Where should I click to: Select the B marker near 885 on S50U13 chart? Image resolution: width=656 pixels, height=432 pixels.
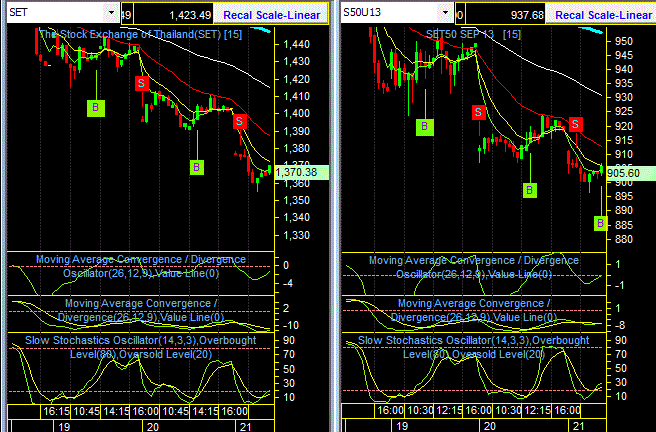tap(600, 223)
